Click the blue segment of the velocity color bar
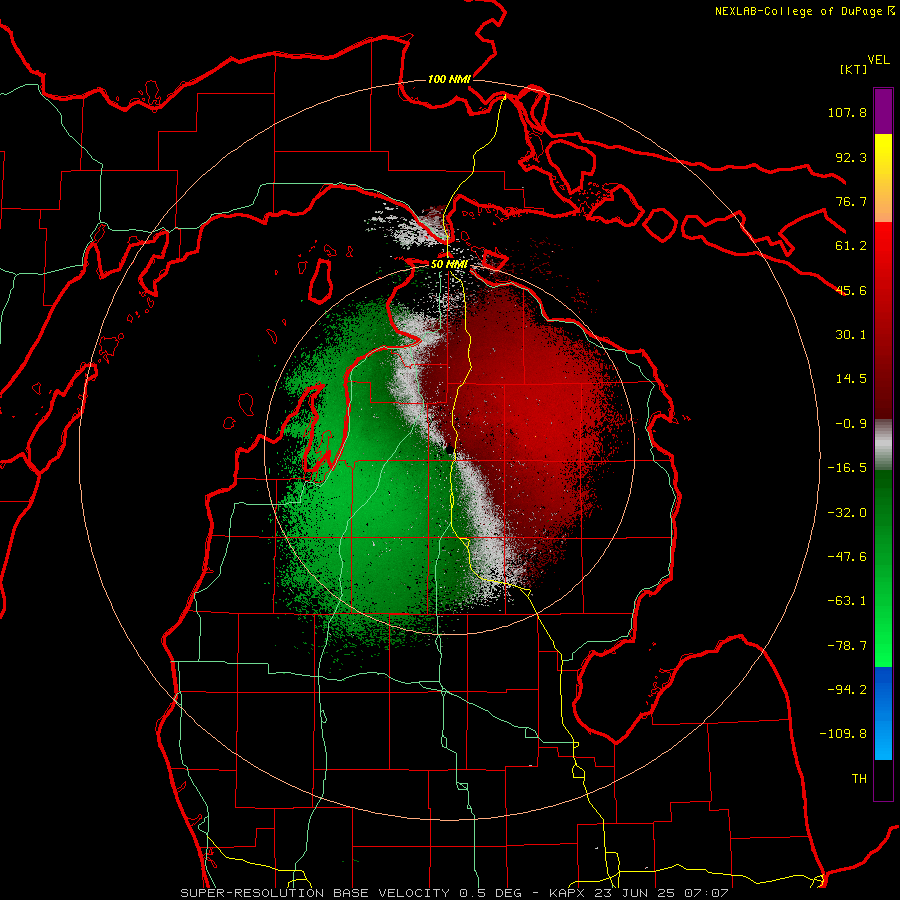Screen dimensions: 900x900 point(883,713)
